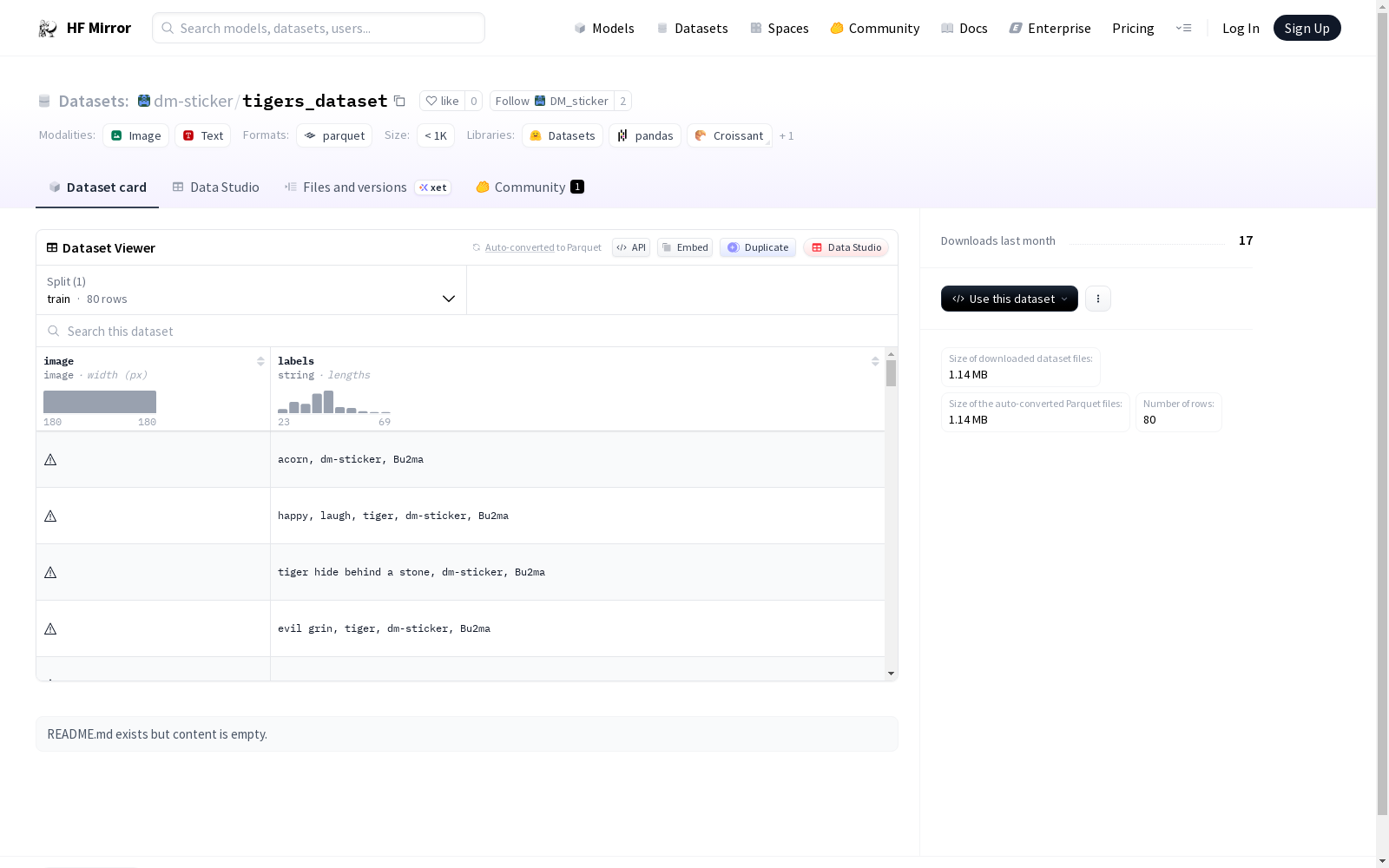Open the Enterprise page
Screen dimensions: 1389x868
1050,28
